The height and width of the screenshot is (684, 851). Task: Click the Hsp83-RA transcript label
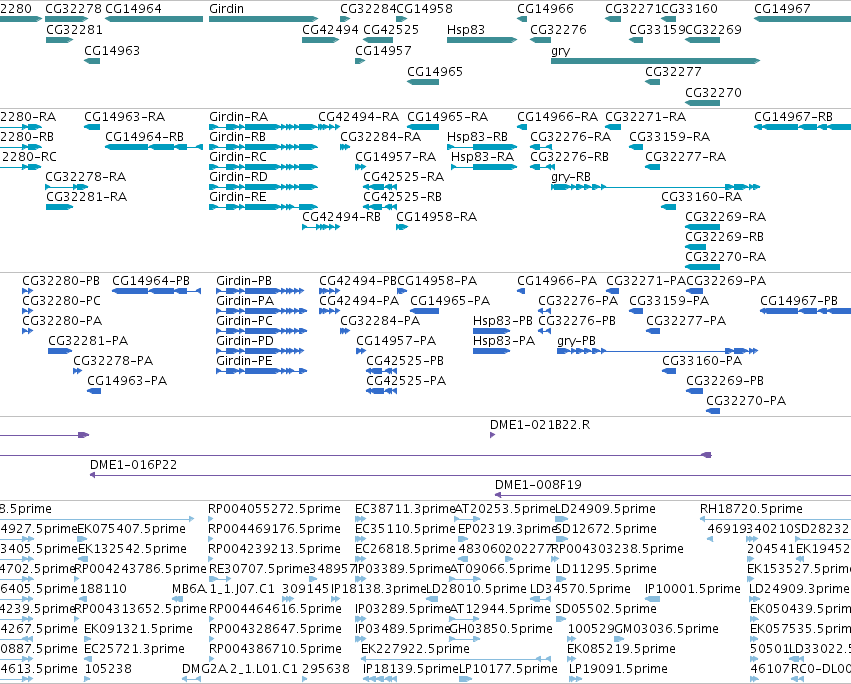pos(482,157)
